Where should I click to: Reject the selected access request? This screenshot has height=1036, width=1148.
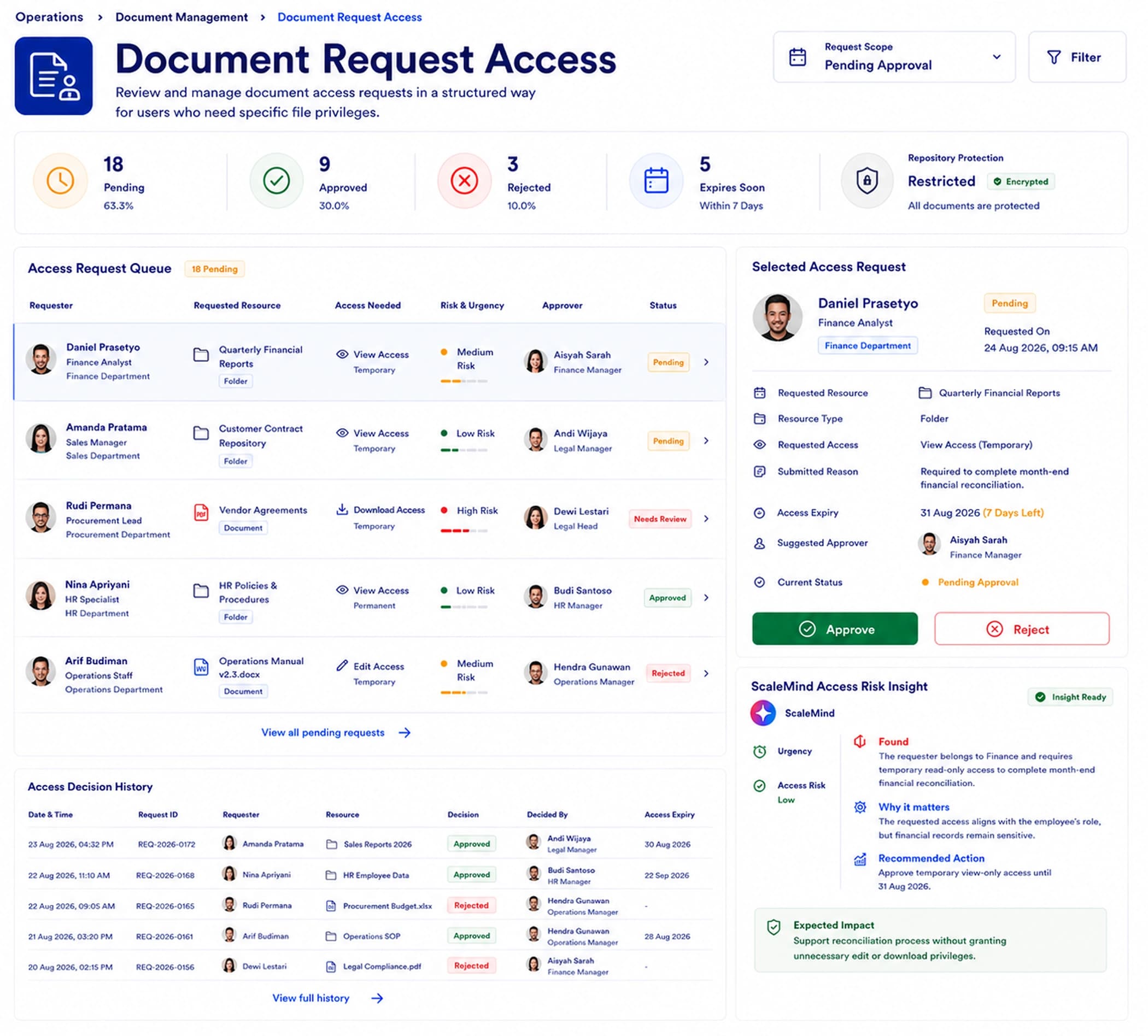[1022, 629]
